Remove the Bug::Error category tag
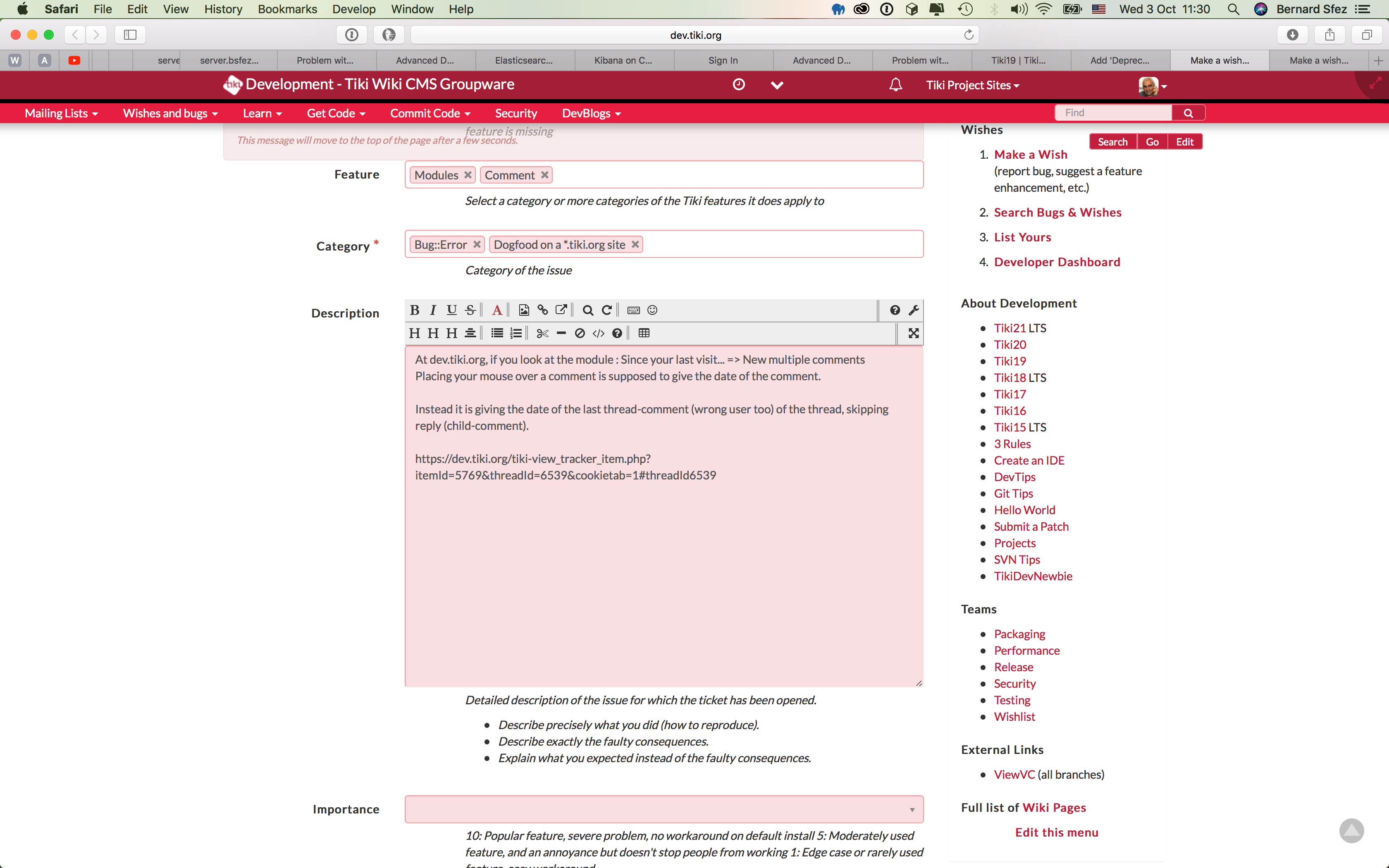Viewport: 1389px width, 868px height. tap(476, 244)
